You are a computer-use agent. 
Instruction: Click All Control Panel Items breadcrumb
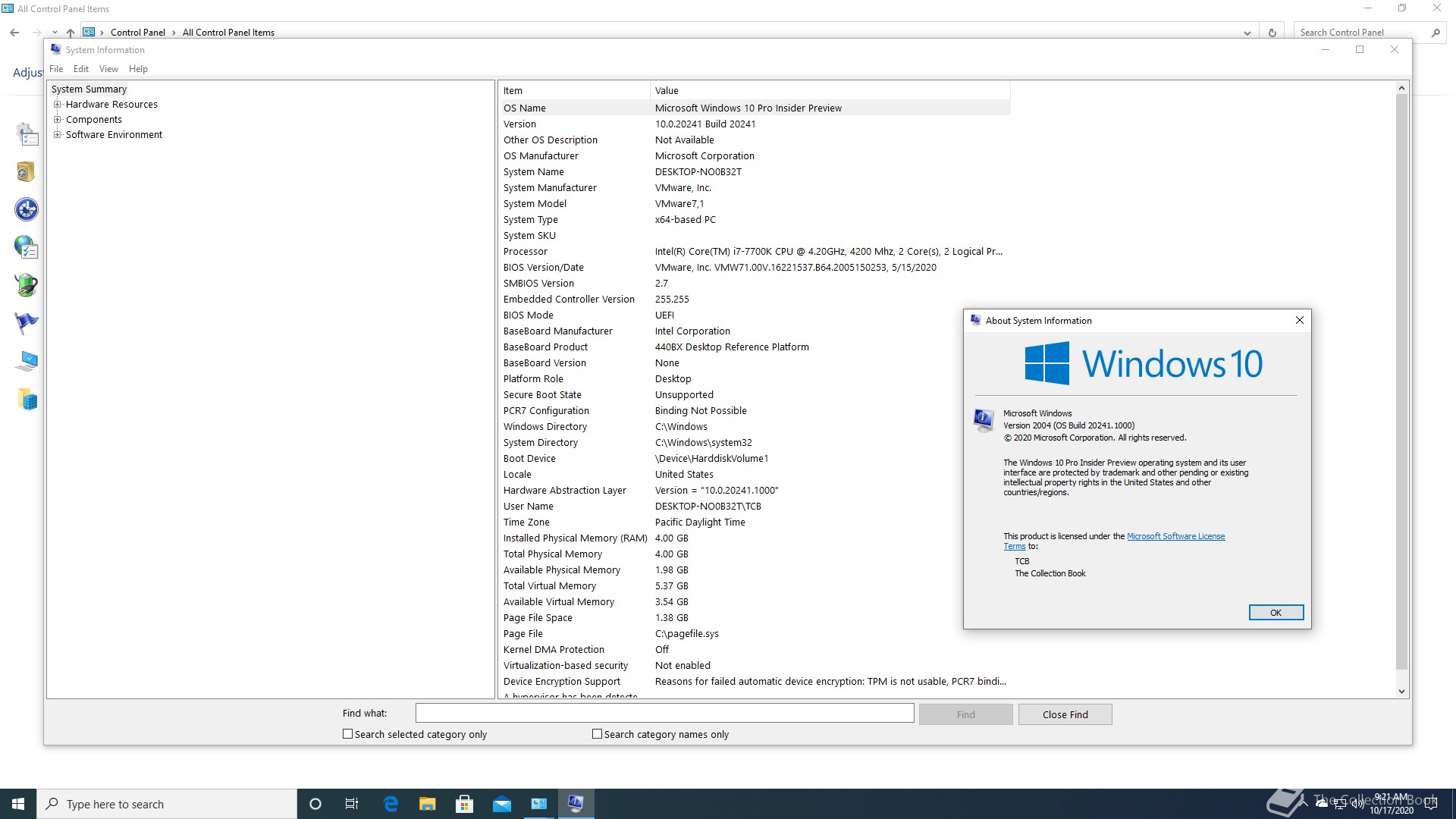pos(228,33)
